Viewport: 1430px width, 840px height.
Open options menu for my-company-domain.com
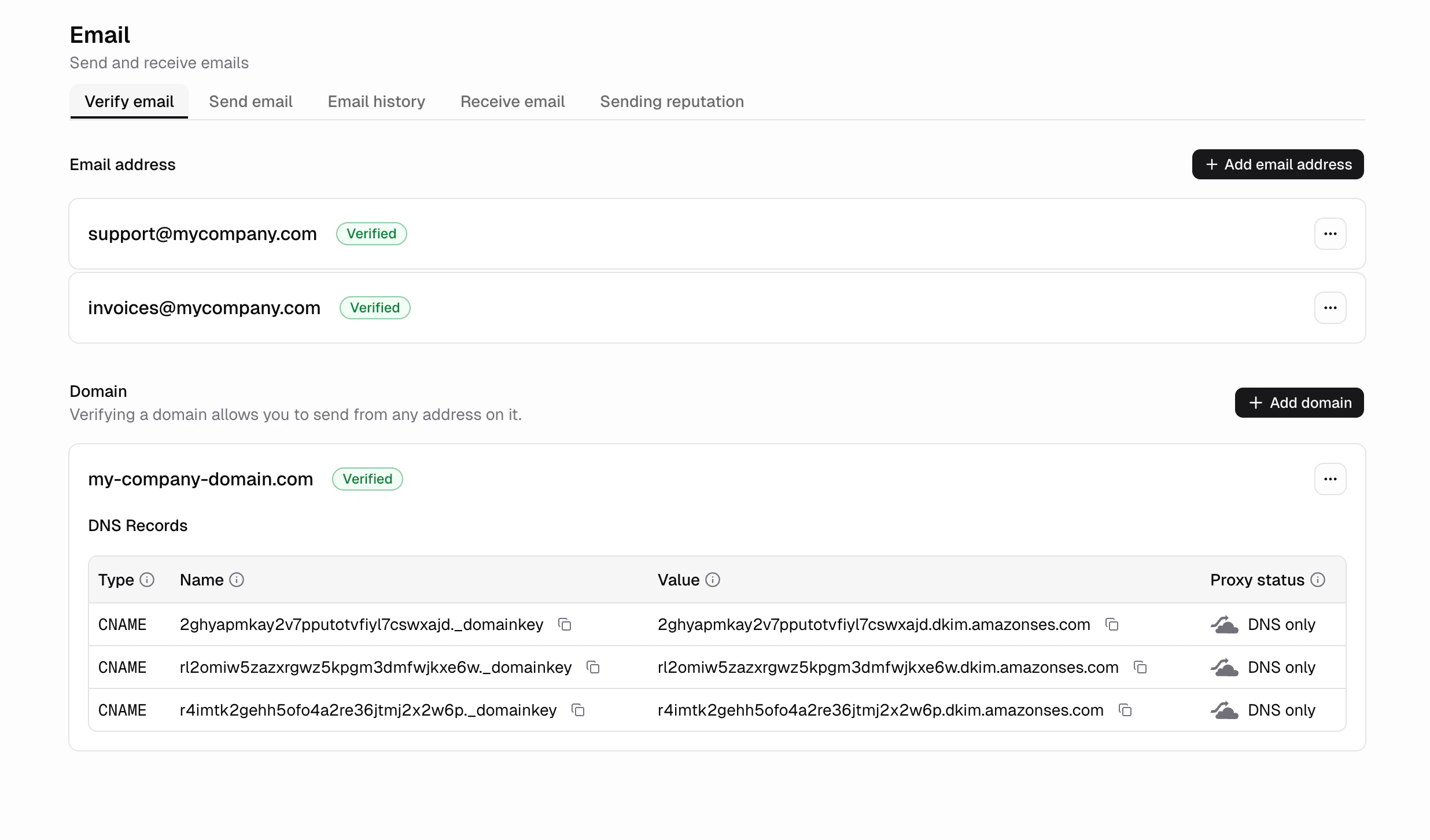(x=1330, y=478)
